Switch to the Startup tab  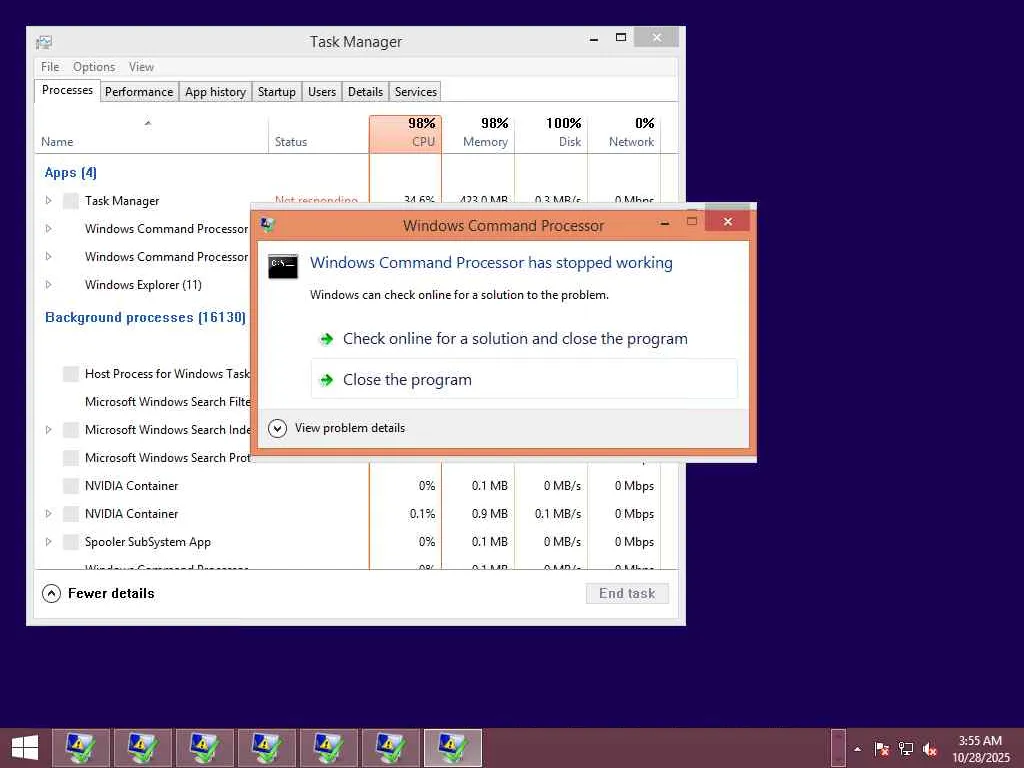(x=277, y=91)
